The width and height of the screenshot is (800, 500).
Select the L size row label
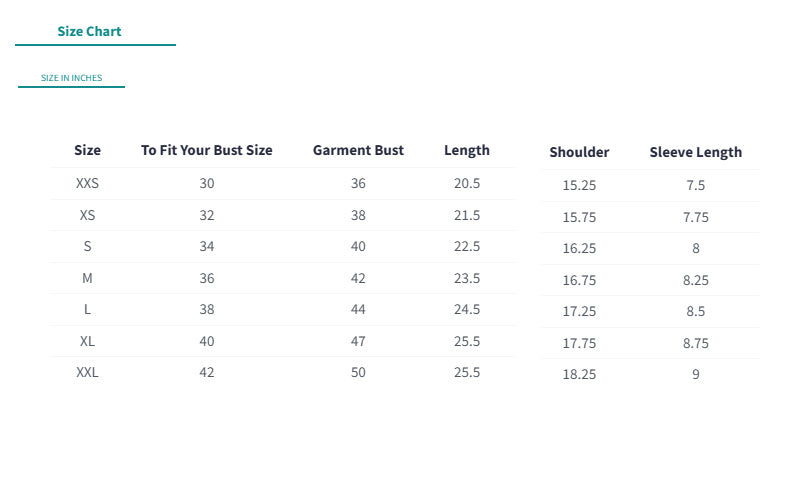point(87,310)
